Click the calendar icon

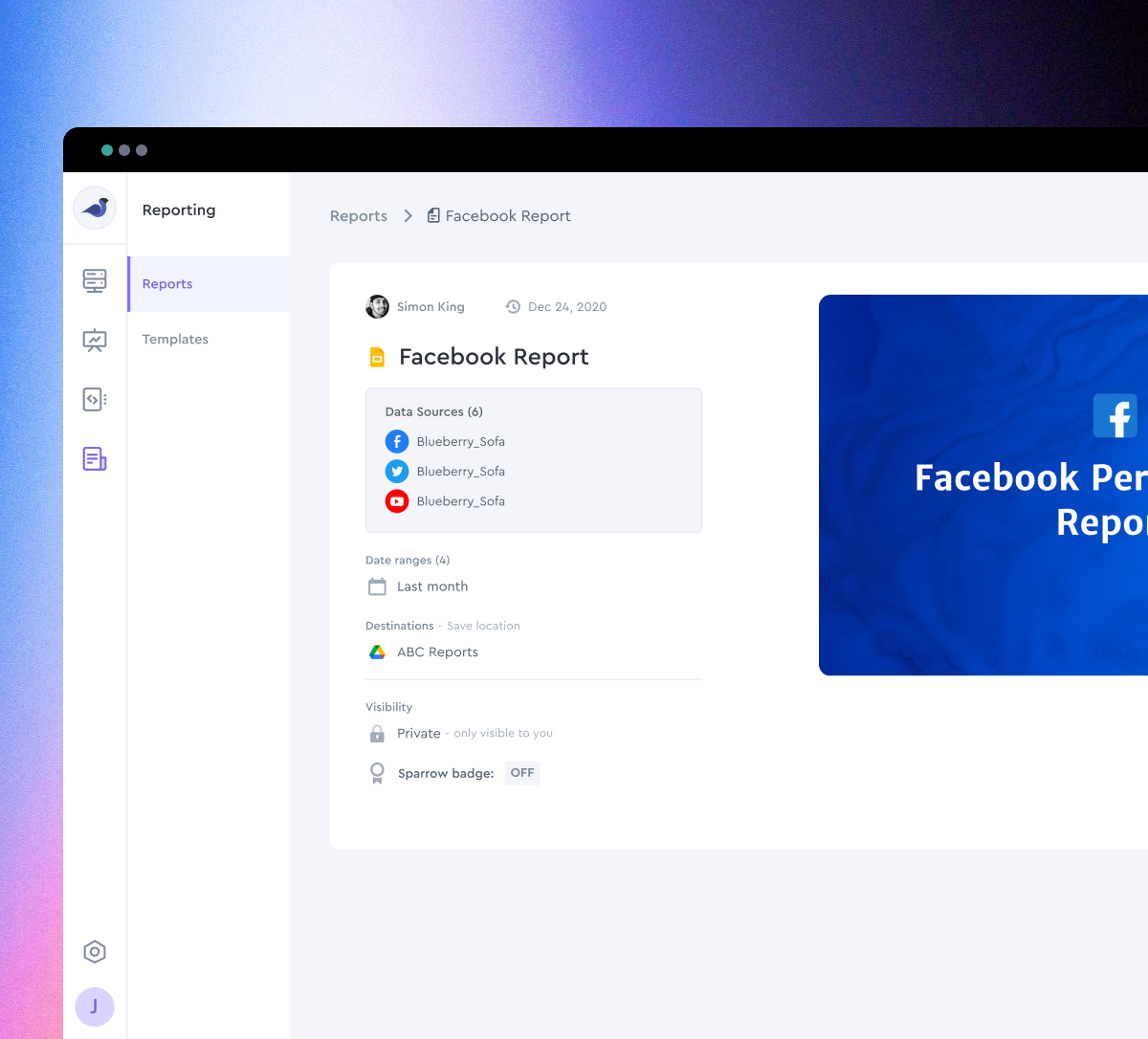(x=377, y=586)
